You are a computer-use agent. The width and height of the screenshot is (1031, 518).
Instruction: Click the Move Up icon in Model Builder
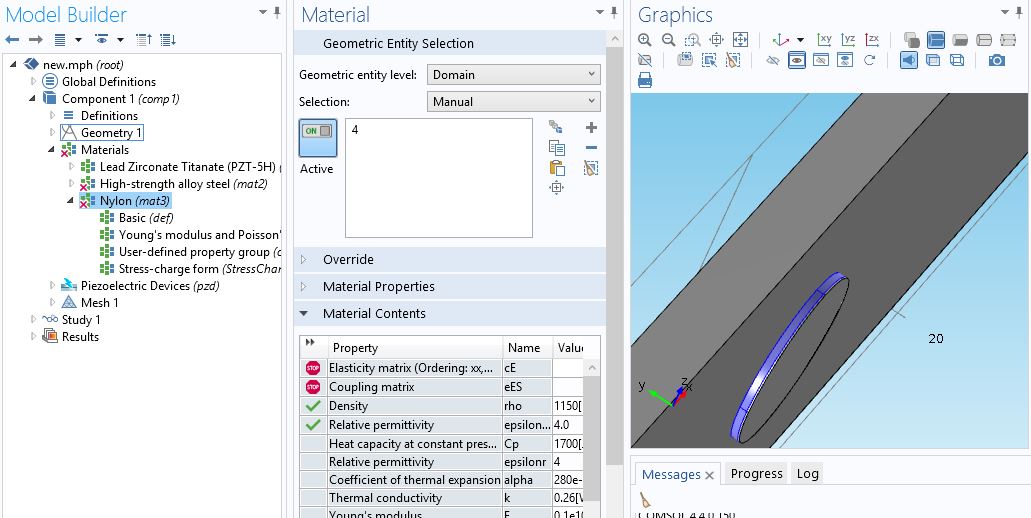tap(143, 40)
